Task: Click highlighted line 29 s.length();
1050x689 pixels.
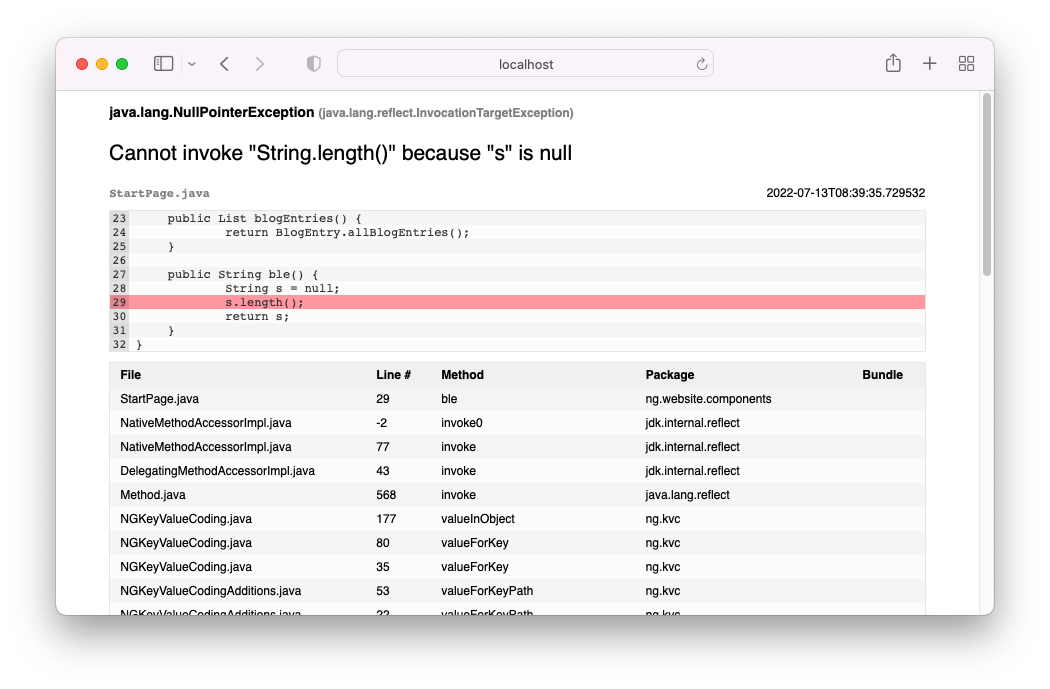Action: pyautogui.click(x=517, y=303)
